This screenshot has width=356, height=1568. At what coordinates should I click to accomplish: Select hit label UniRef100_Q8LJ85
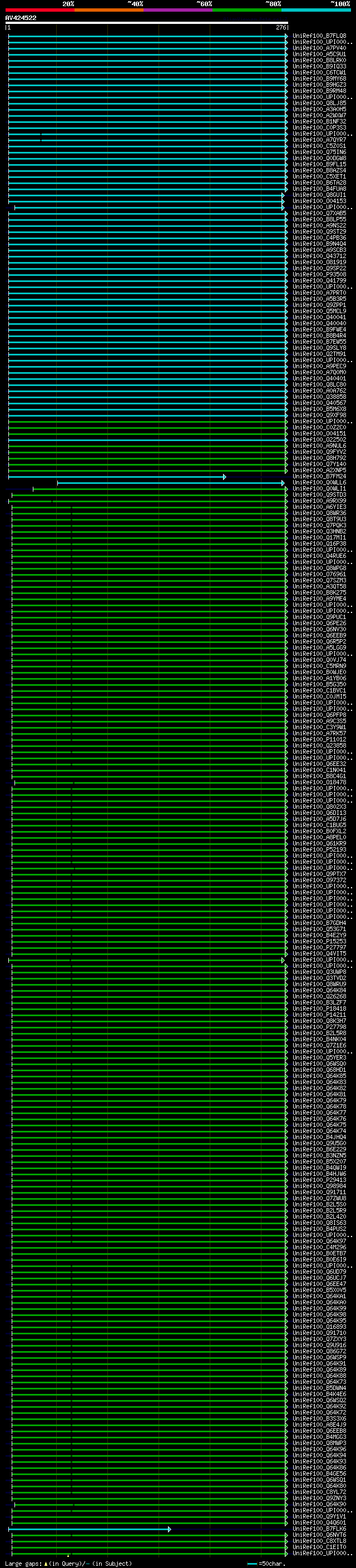pos(319,103)
